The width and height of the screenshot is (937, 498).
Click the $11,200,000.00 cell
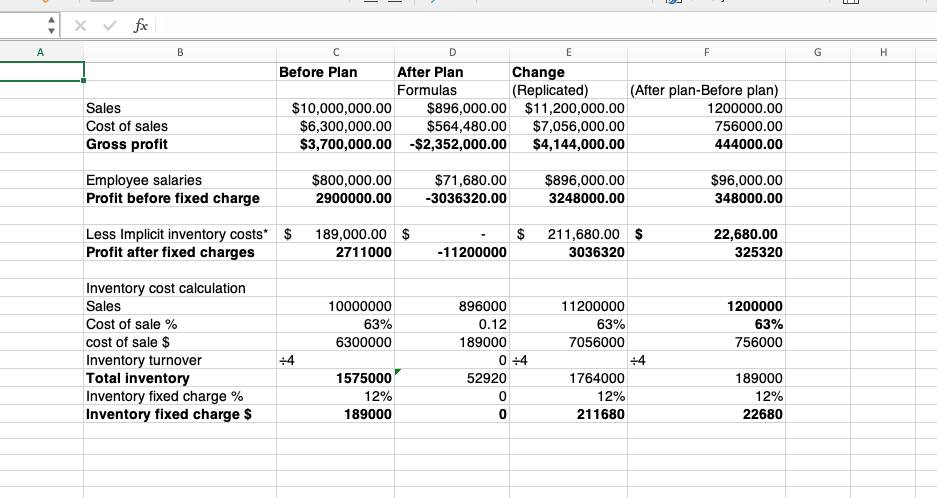click(568, 108)
